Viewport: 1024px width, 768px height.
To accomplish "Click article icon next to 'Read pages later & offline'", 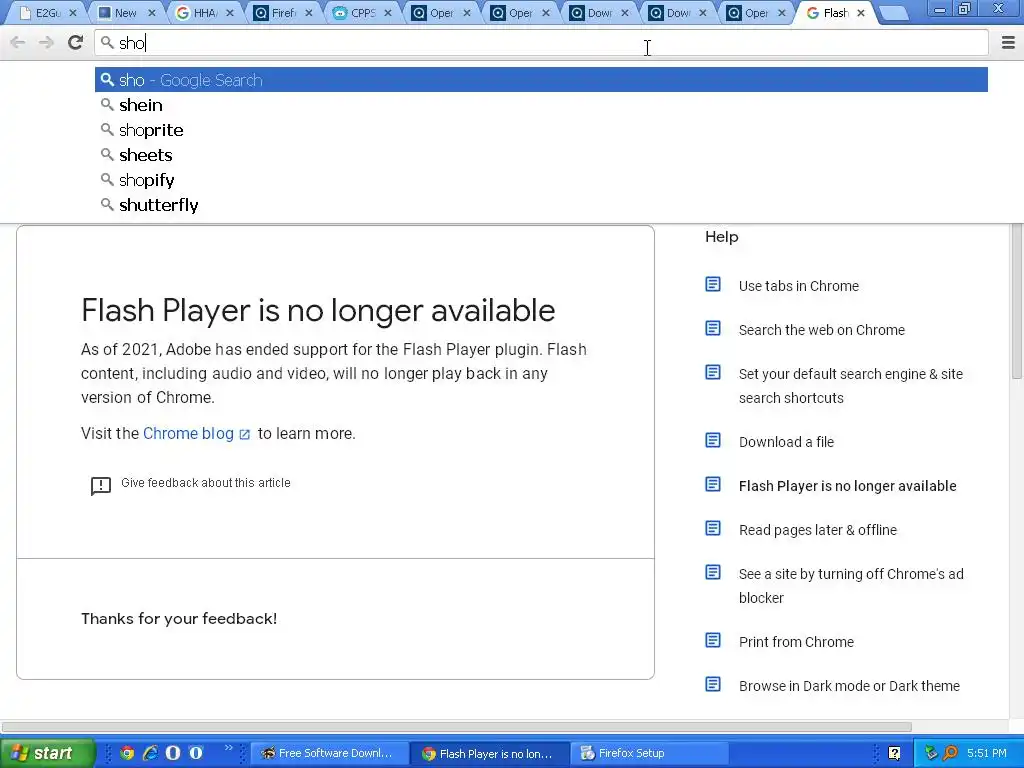I will point(713,528).
